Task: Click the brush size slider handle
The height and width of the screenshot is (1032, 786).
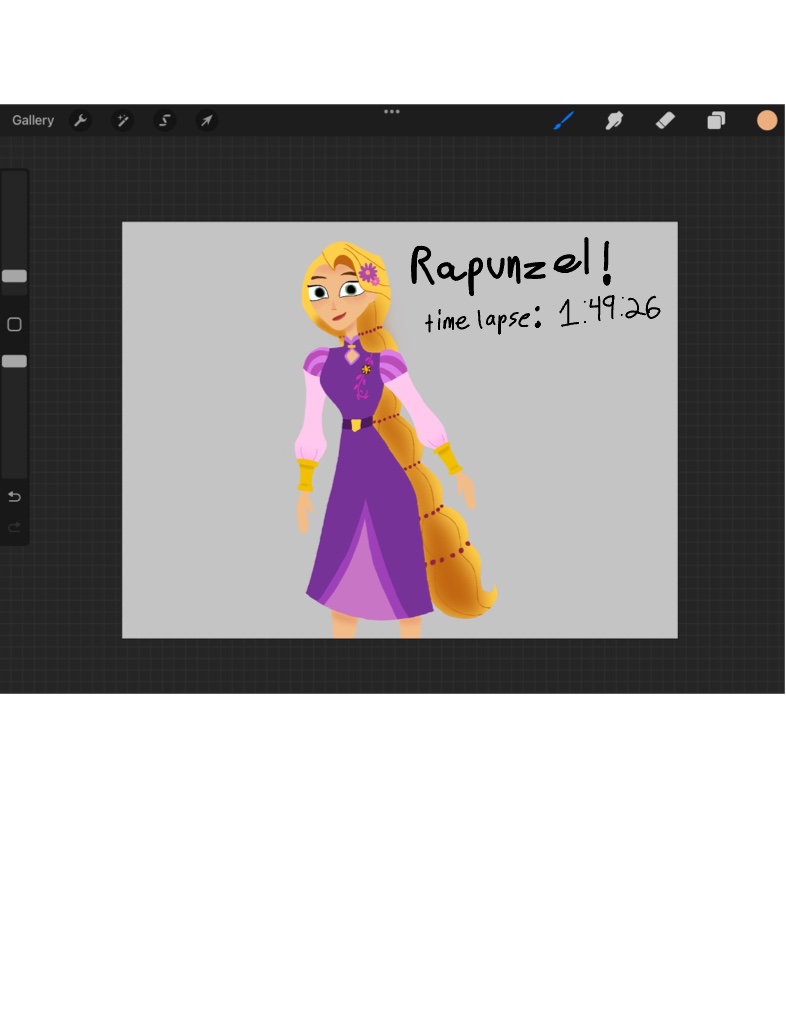Action: pos(14,276)
